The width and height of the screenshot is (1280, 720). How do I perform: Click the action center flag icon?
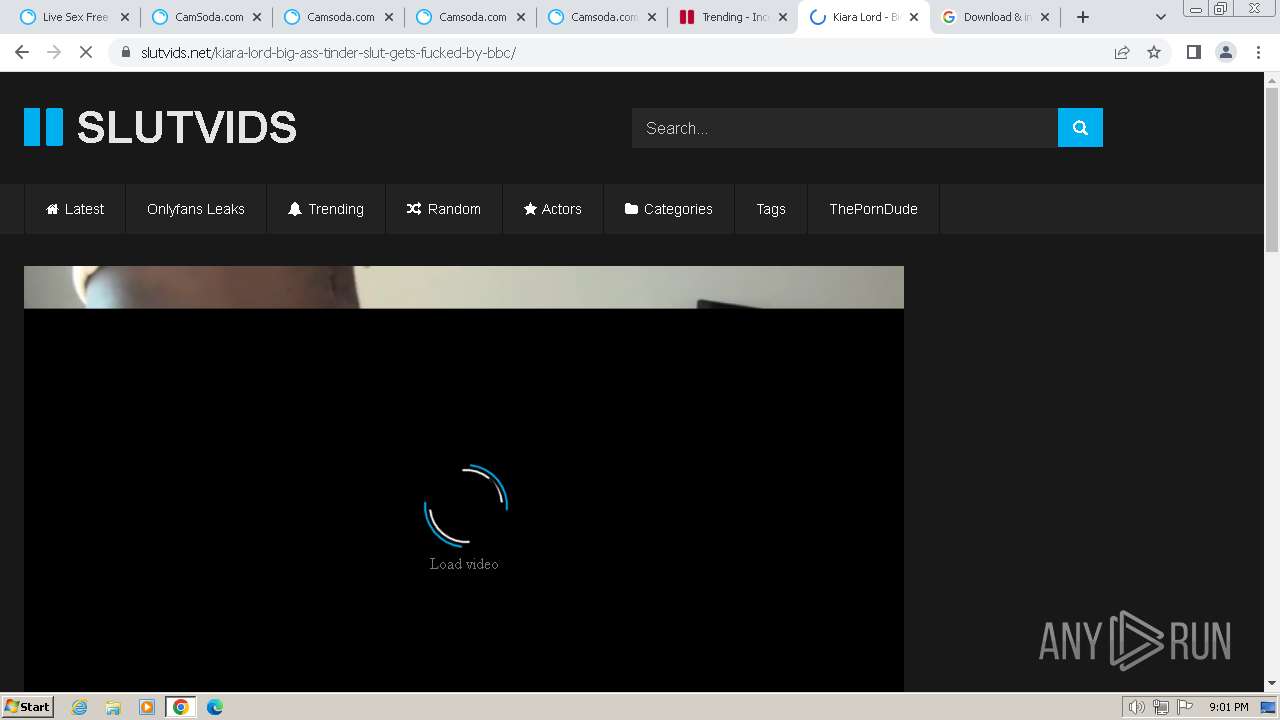tap(1185, 707)
